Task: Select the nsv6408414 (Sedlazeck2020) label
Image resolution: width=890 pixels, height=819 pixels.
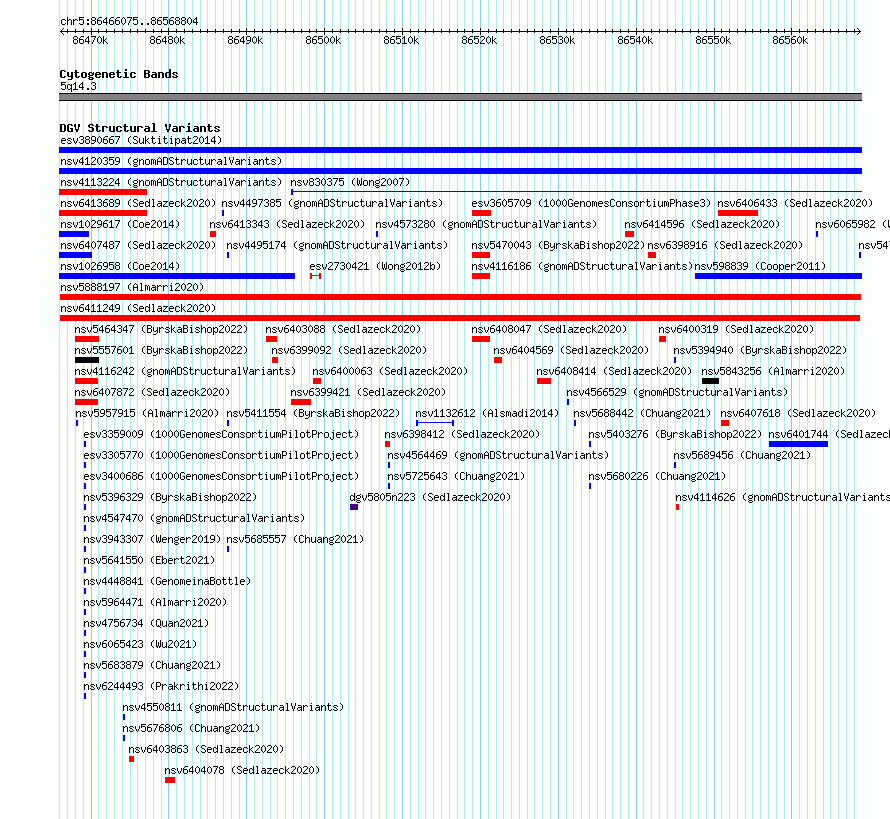Action: [x=614, y=371]
